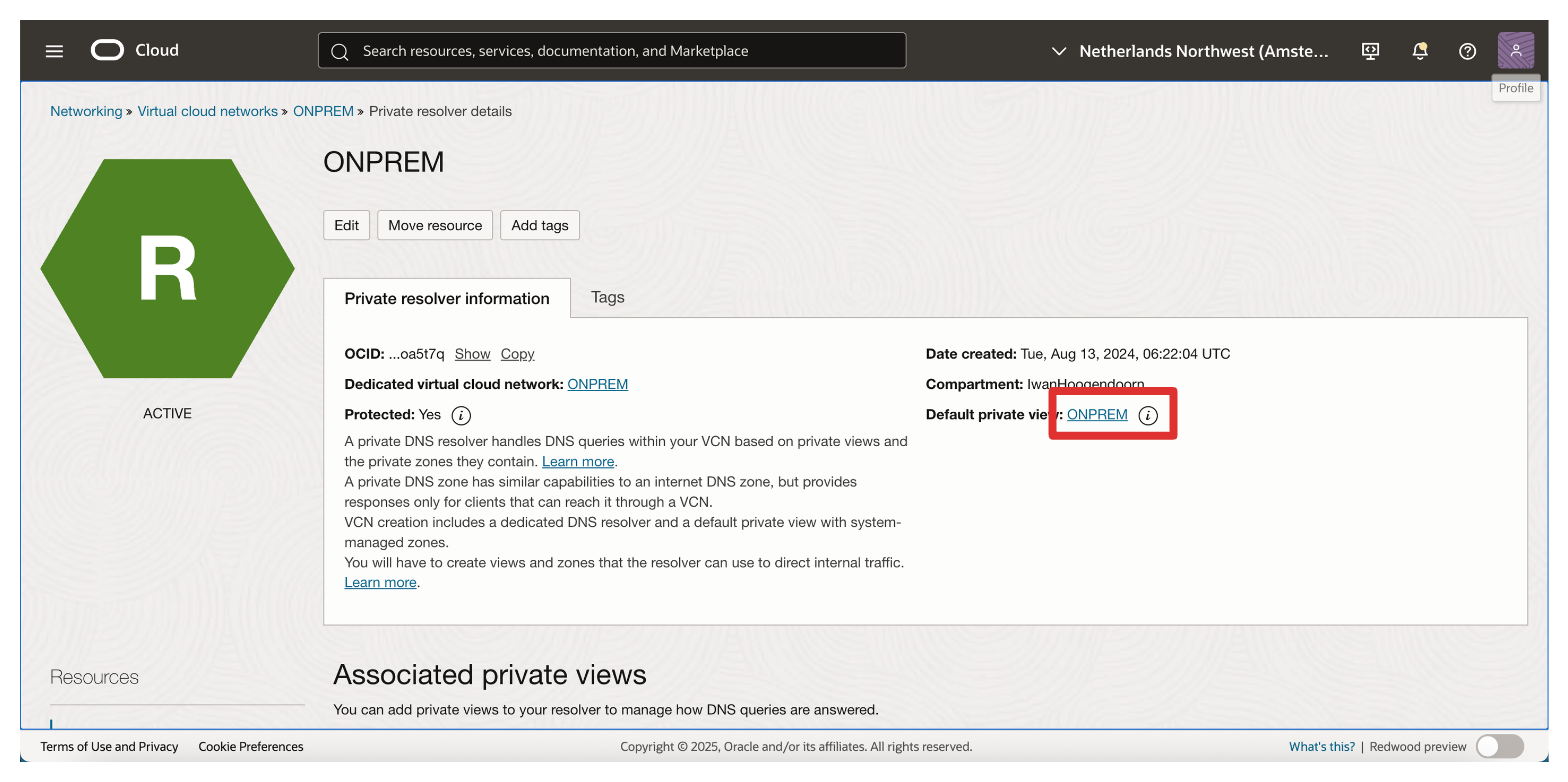Copy the OCID value
Viewport: 1568px width, 782px height.
[517, 354]
